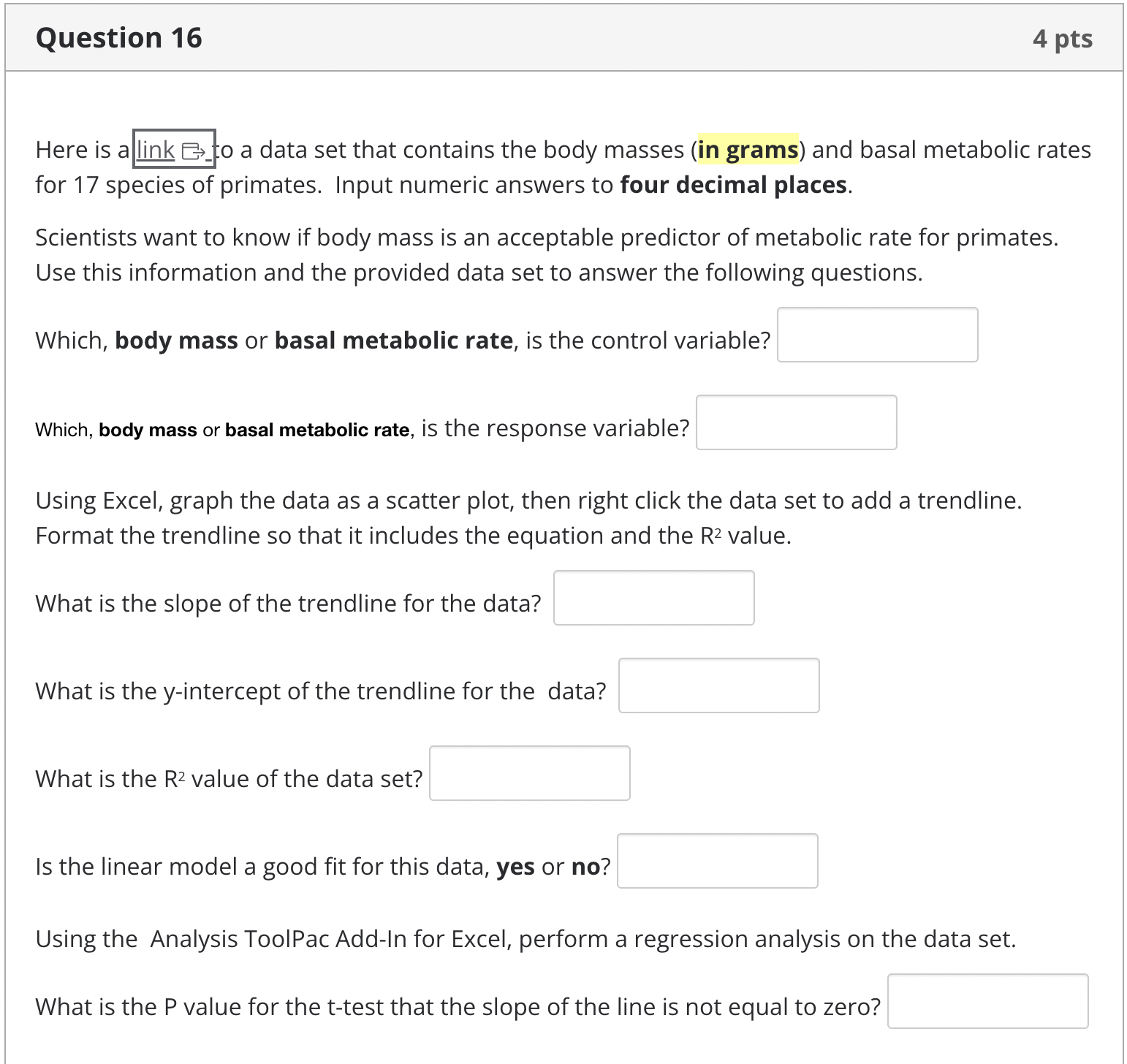This screenshot has width=1127, height=1064.
Task: Click the 'four decimal places' bold text
Action: coord(733,185)
